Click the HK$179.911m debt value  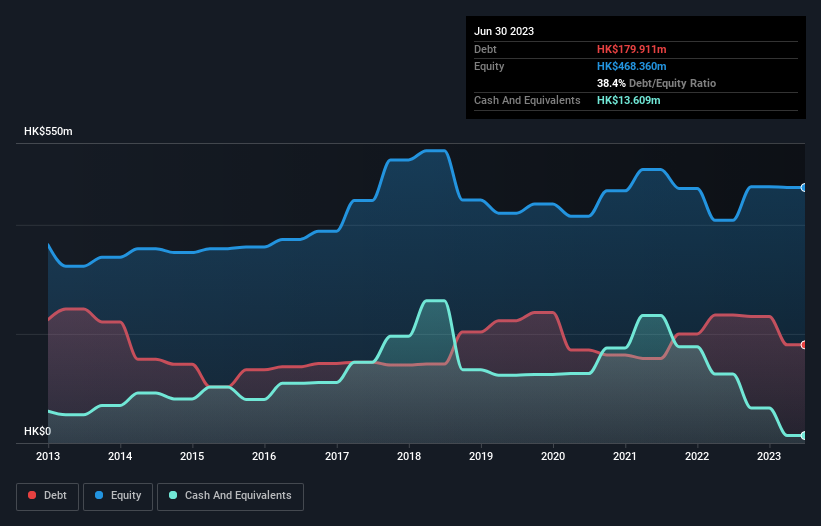pos(631,49)
